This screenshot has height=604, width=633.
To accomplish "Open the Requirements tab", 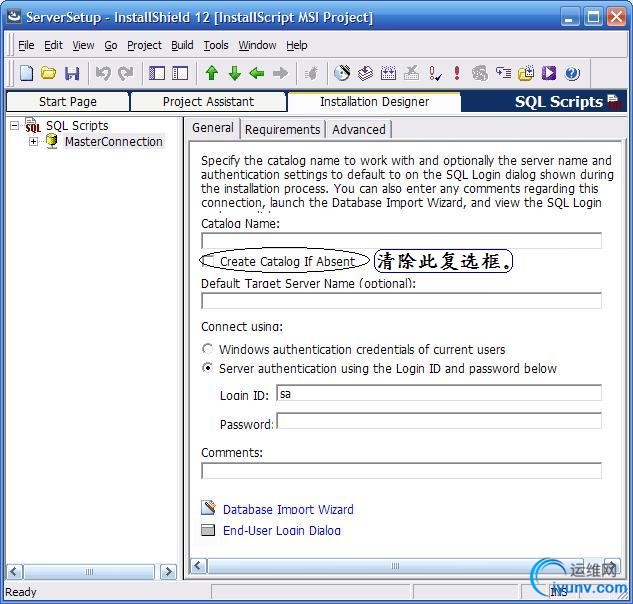I will [x=282, y=130].
